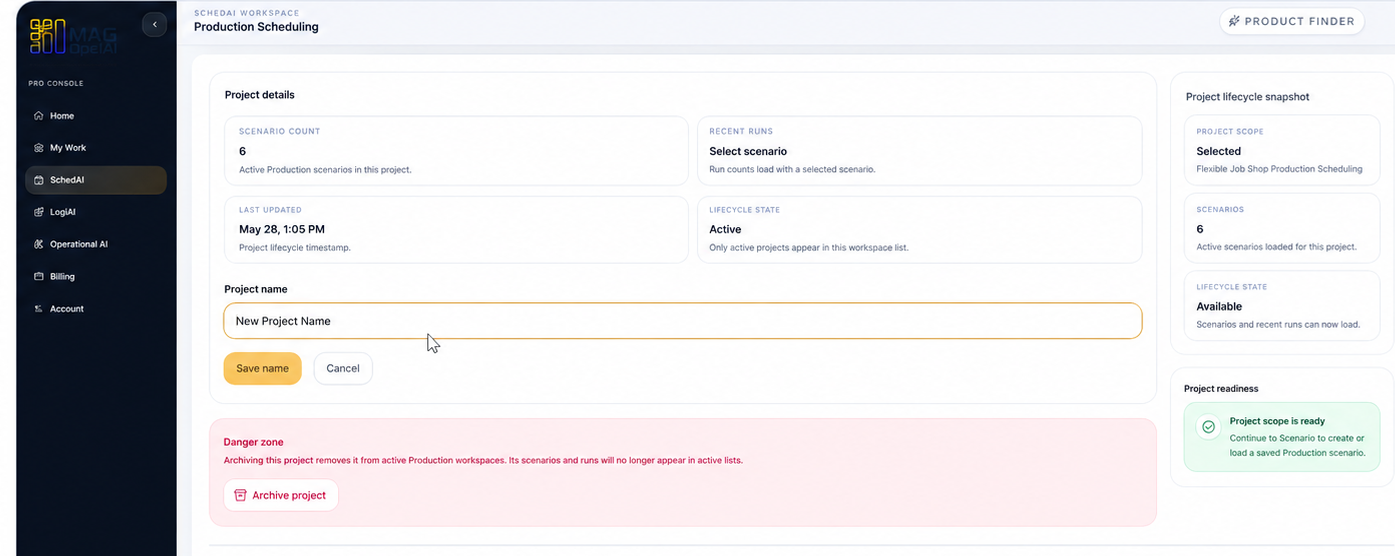Click the 'Project readiness' heading
The image size is (1395, 556).
pyautogui.click(x=1221, y=388)
